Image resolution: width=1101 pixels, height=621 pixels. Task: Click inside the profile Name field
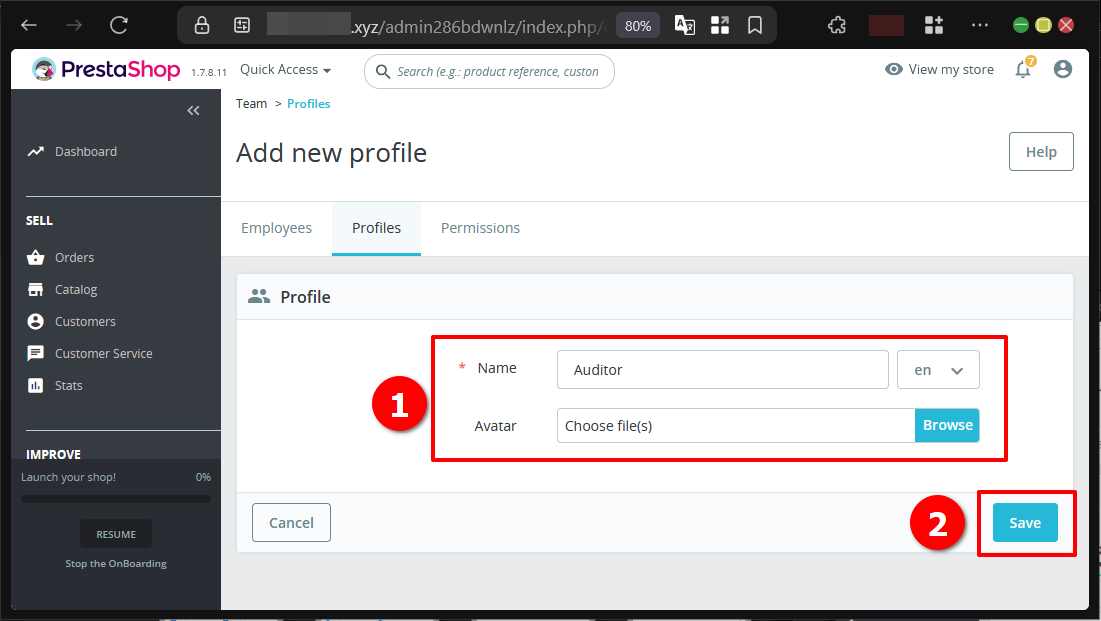tap(722, 369)
